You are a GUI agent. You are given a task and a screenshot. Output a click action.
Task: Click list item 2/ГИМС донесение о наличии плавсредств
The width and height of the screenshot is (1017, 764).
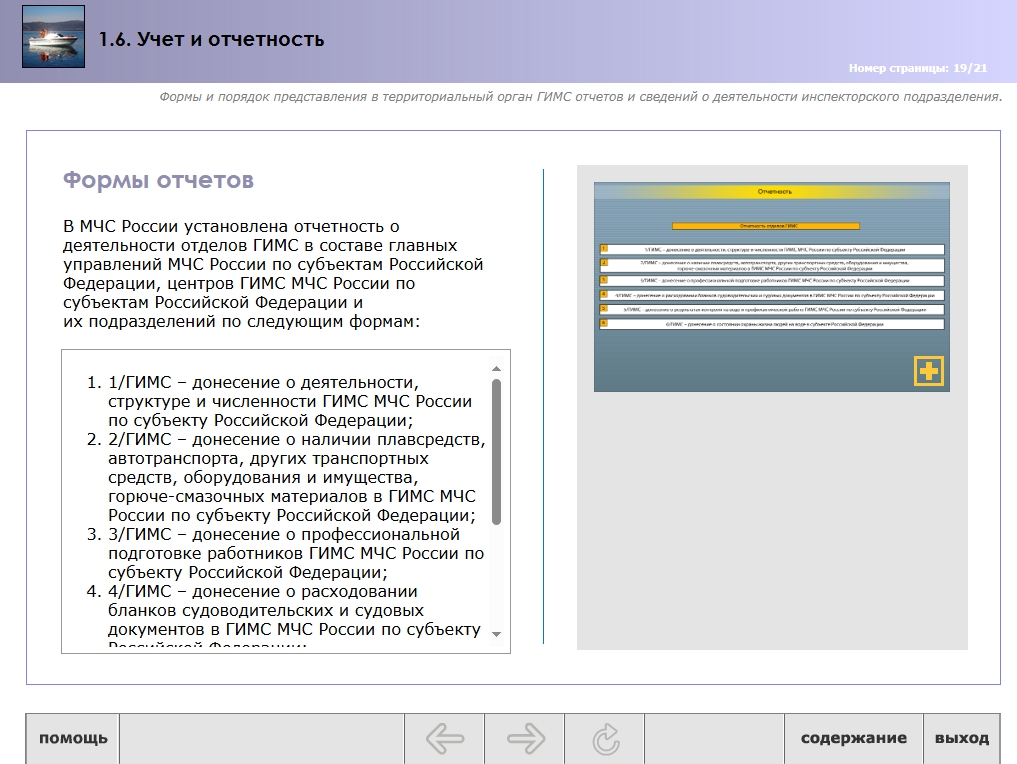[x=285, y=477]
